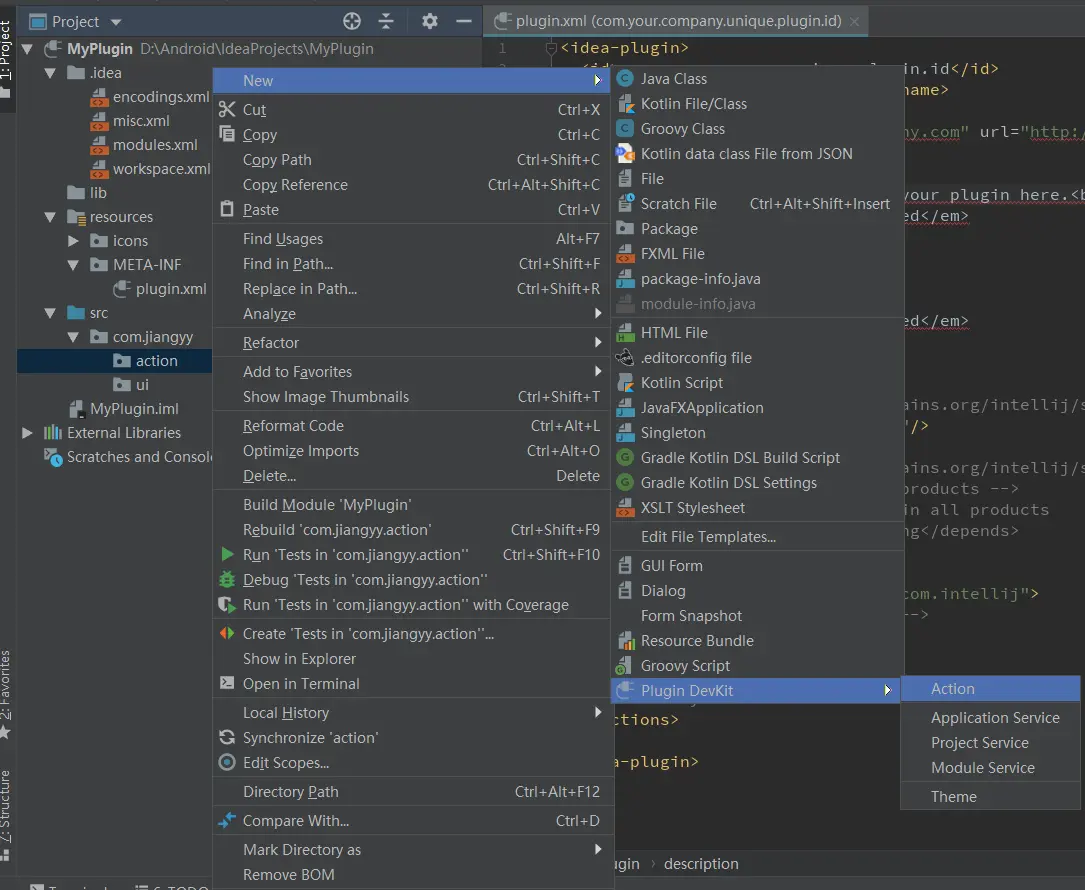The height and width of the screenshot is (890, 1085).
Task: Click the collapse all icon in Project panel
Action: [x=386, y=21]
